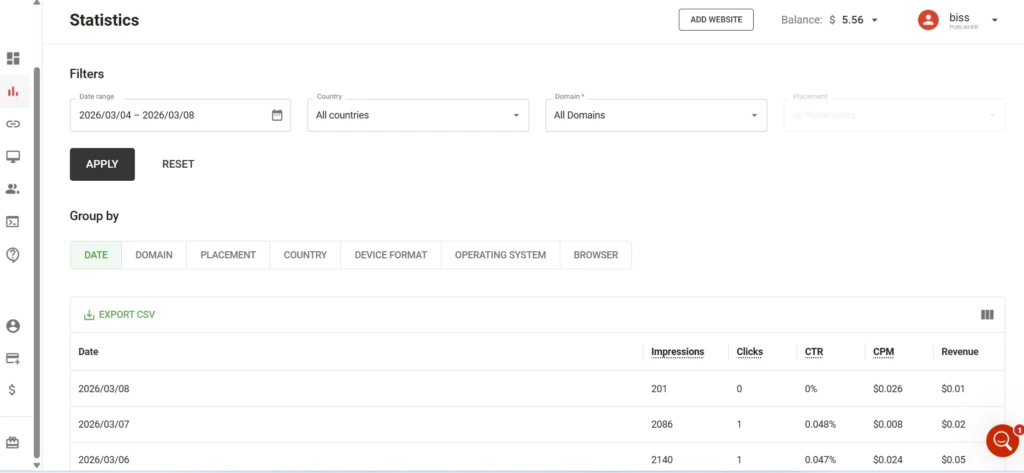Click the statistics bar chart sidebar icon

click(13, 91)
